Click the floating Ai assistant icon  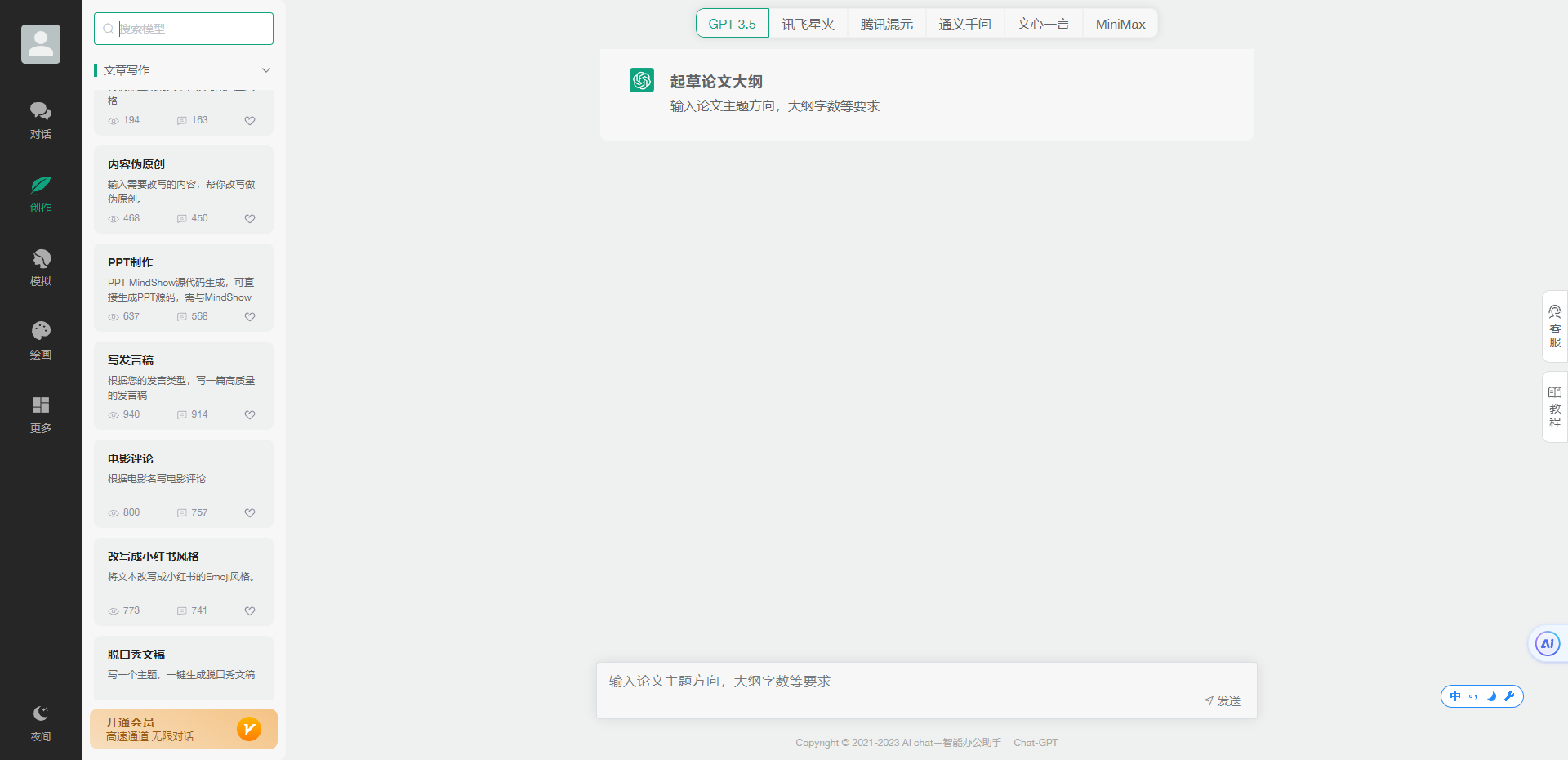coord(1548,644)
